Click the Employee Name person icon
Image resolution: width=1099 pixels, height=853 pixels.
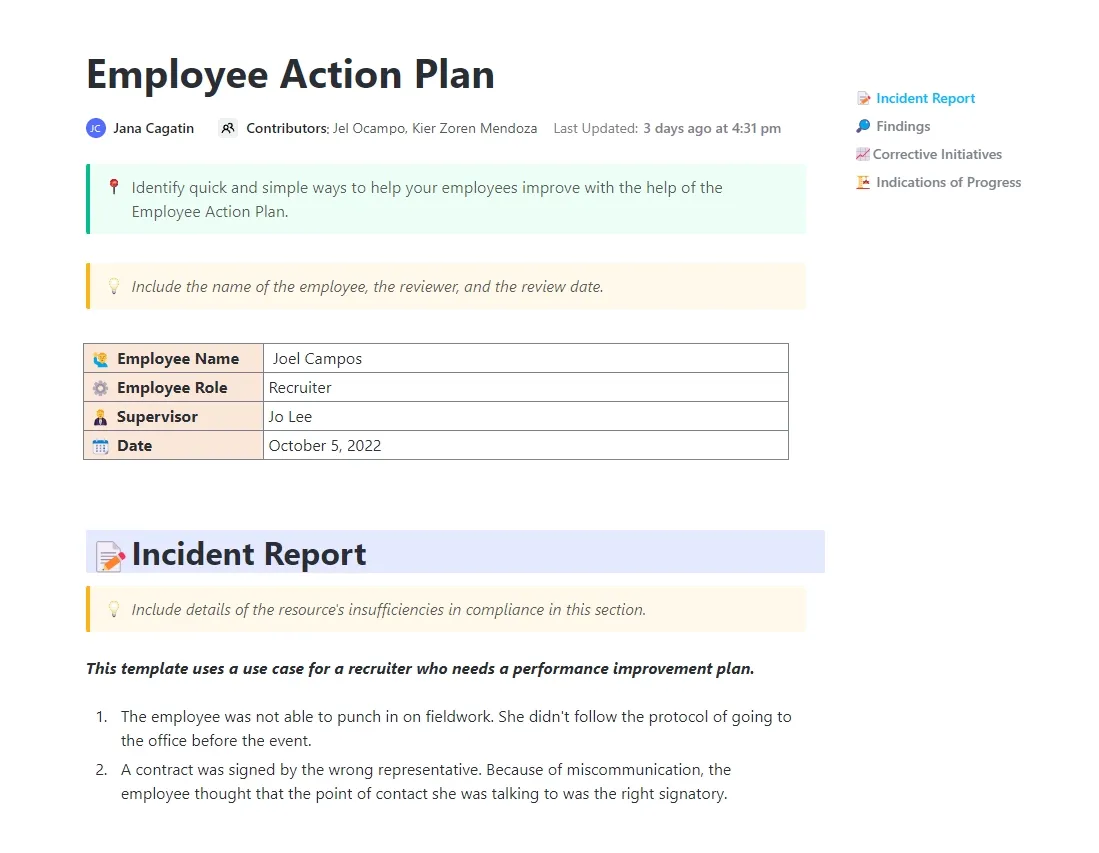pos(101,359)
